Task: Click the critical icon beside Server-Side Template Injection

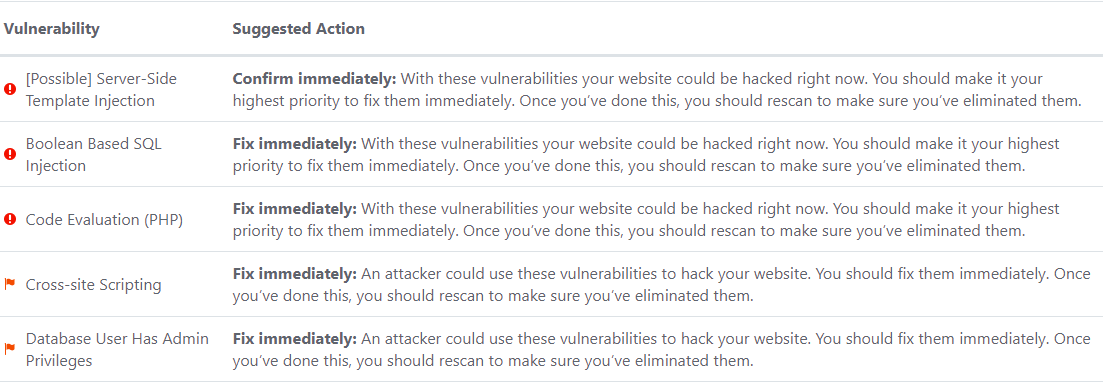Action: (10, 90)
